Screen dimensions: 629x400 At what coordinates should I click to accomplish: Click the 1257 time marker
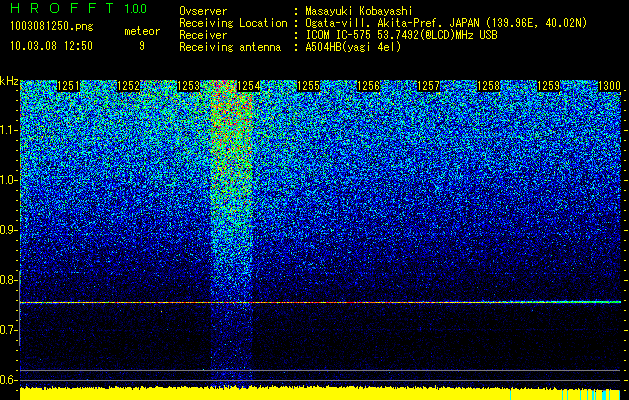coord(429,86)
